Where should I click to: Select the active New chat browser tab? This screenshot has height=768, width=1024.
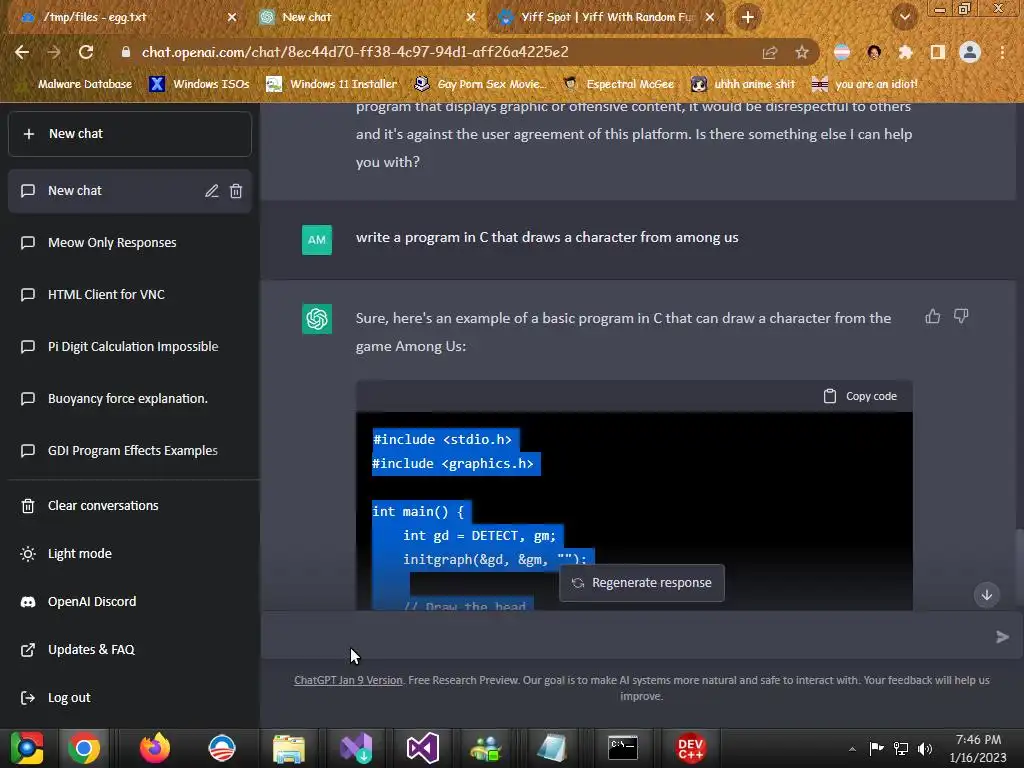(366, 17)
